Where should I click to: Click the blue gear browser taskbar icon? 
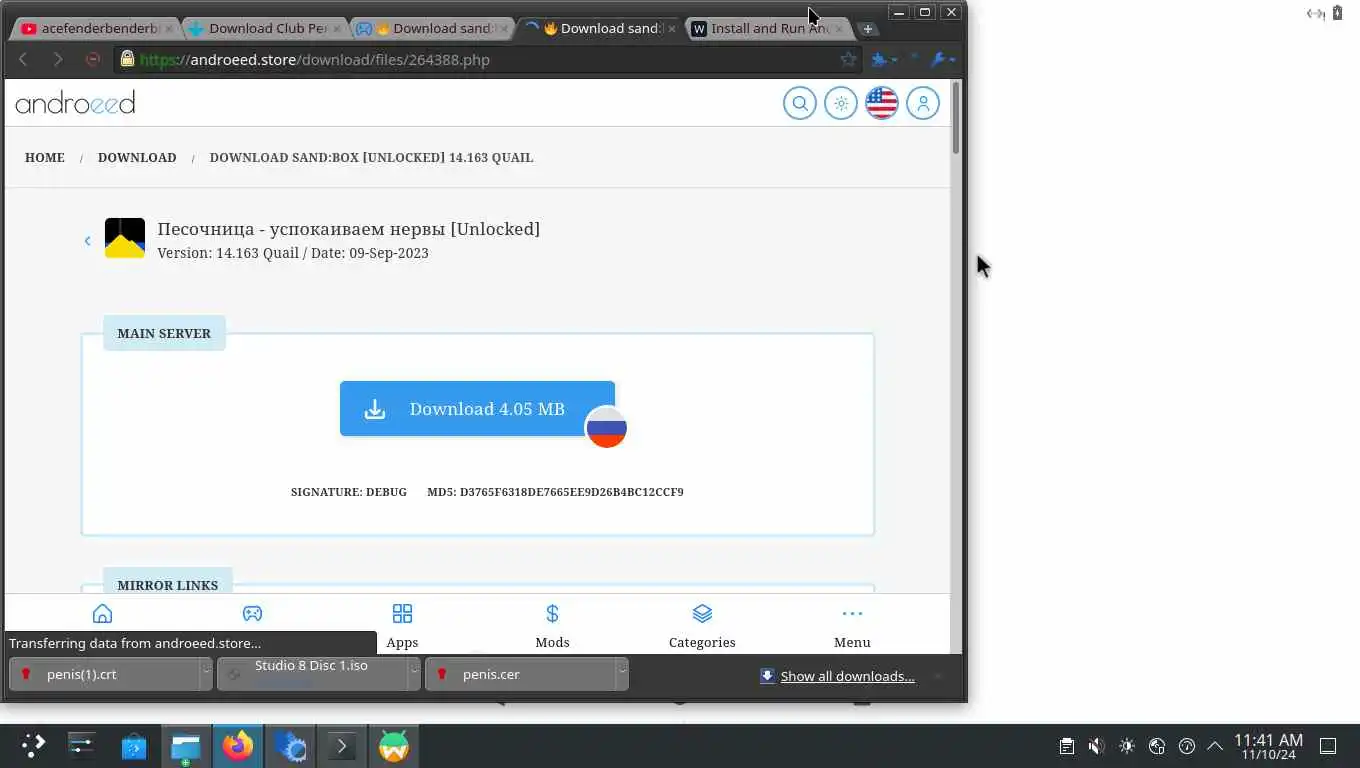tap(290, 745)
